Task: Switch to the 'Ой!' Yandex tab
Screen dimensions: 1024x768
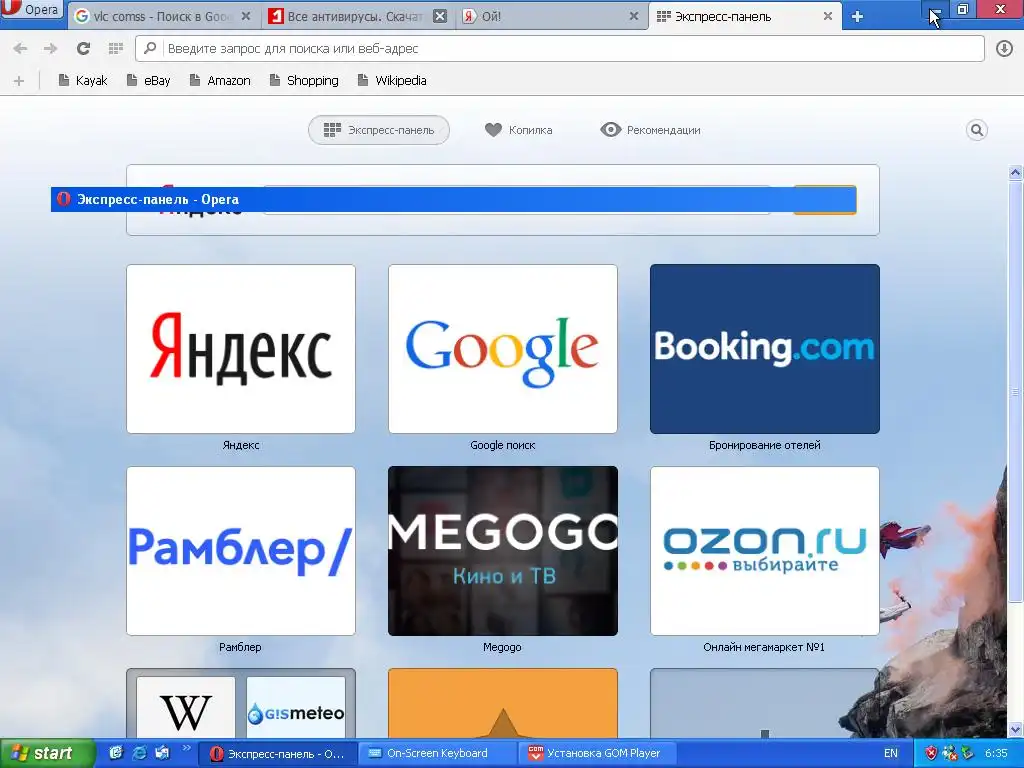Action: point(551,16)
